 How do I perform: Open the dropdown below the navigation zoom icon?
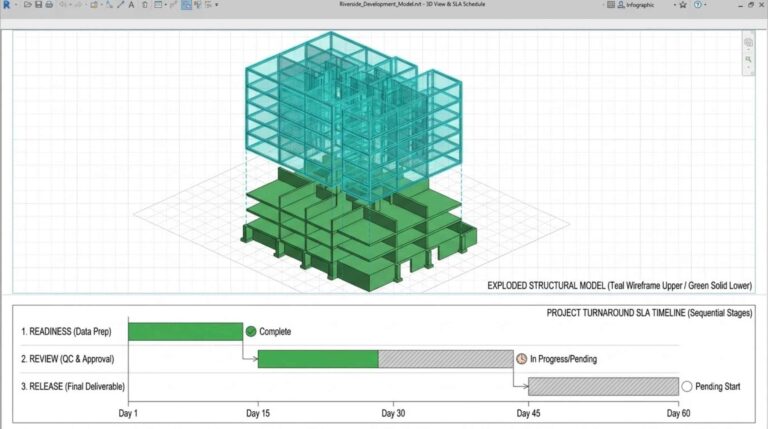click(x=748, y=68)
